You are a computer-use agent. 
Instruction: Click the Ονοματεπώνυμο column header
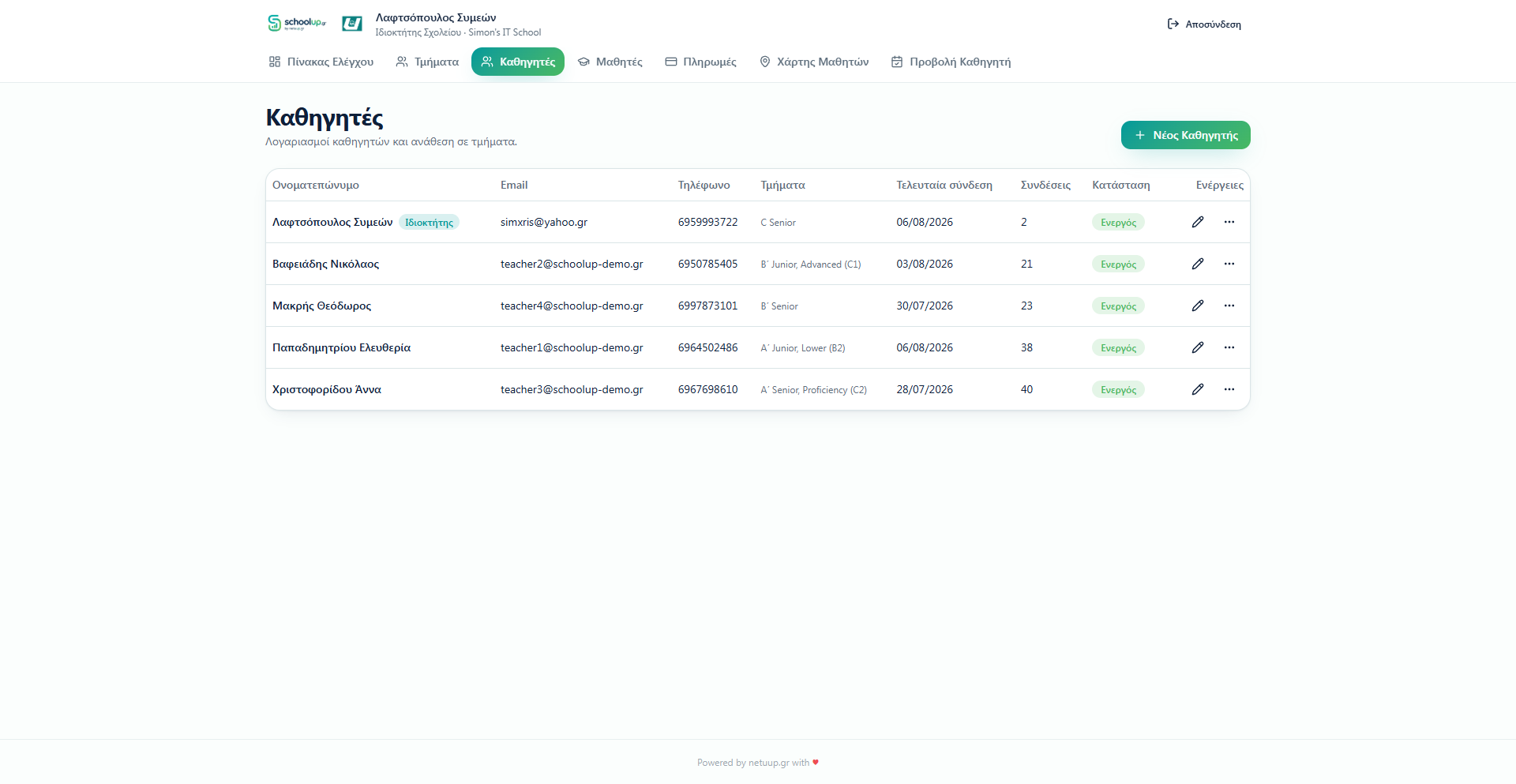pyautogui.click(x=316, y=185)
